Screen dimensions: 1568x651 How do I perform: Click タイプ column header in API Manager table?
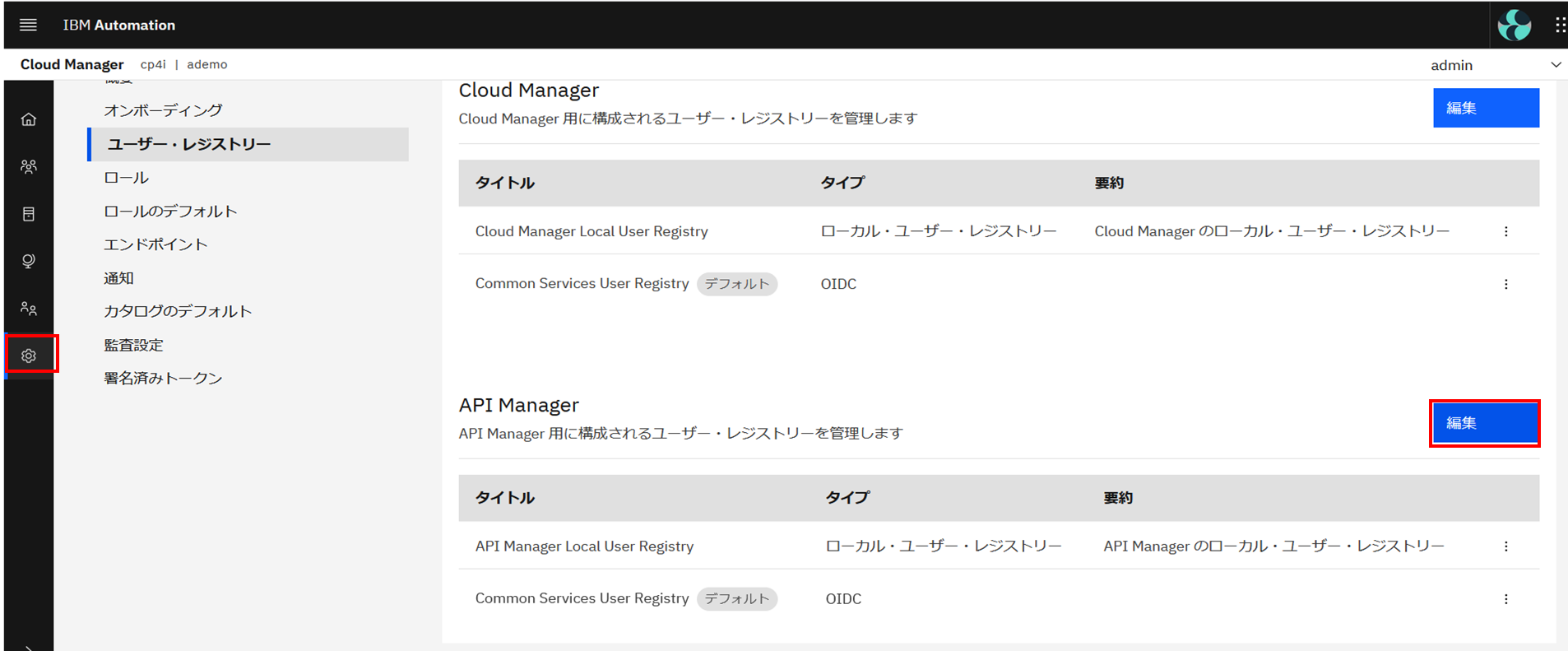click(x=847, y=498)
